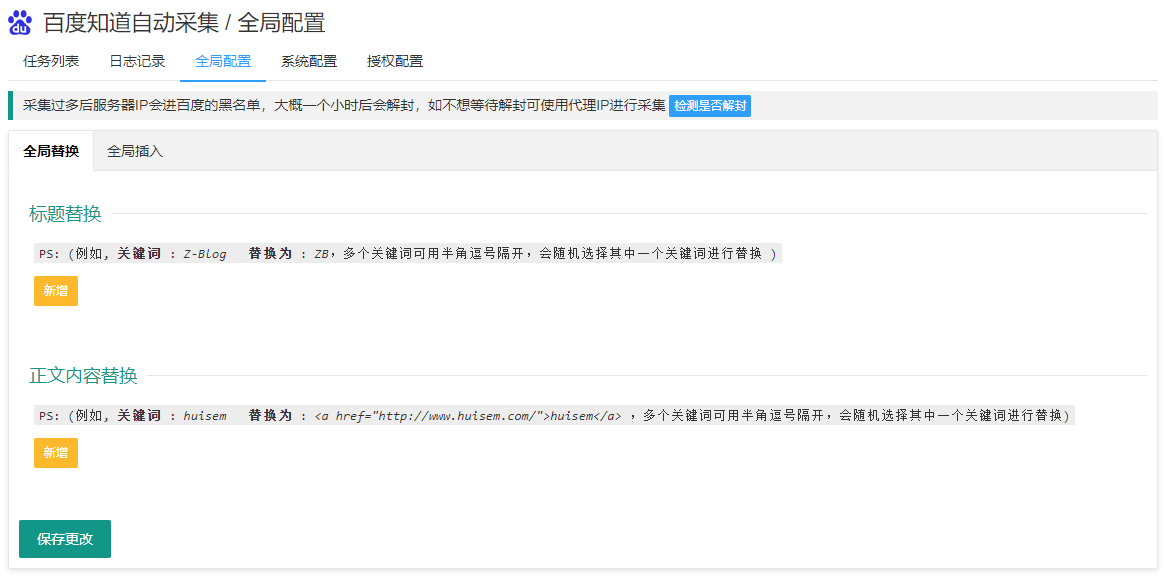Switch to the 全局插入 sub-tab
Viewport: 1165px width, 576px height.
pyautogui.click(x=135, y=152)
